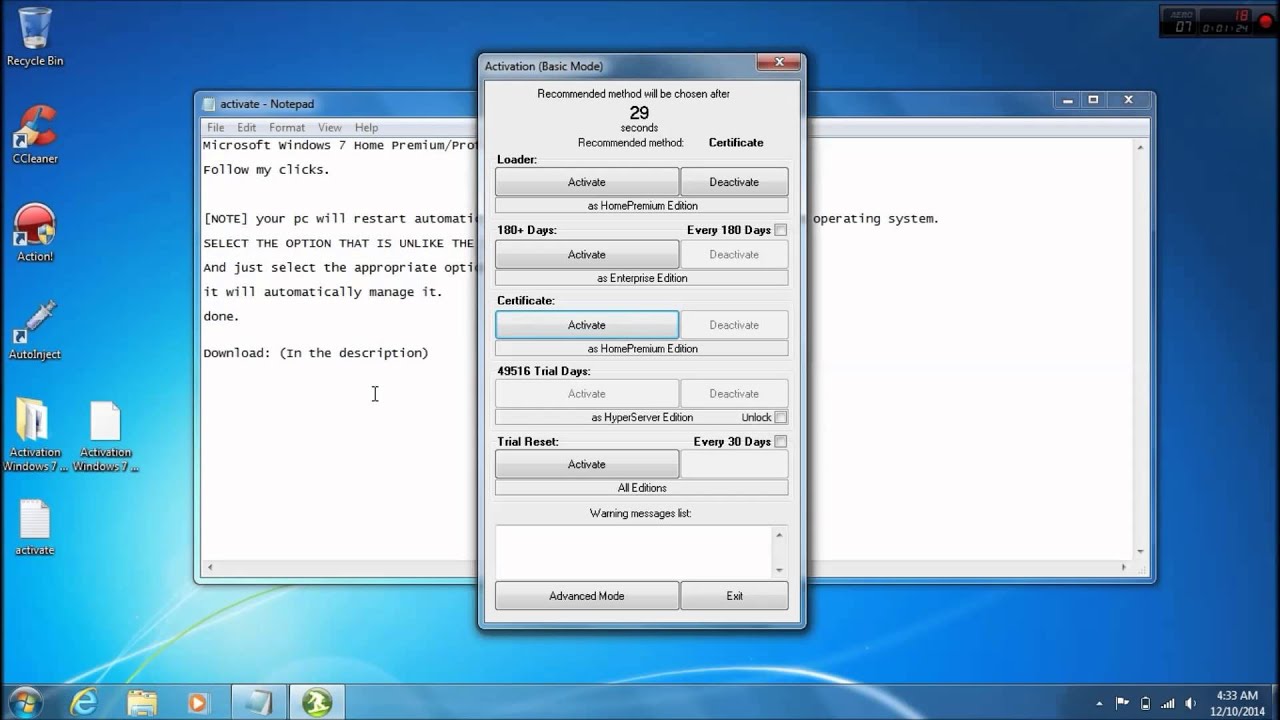
Task: Open the File menu in Notepad
Action: [215, 127]
